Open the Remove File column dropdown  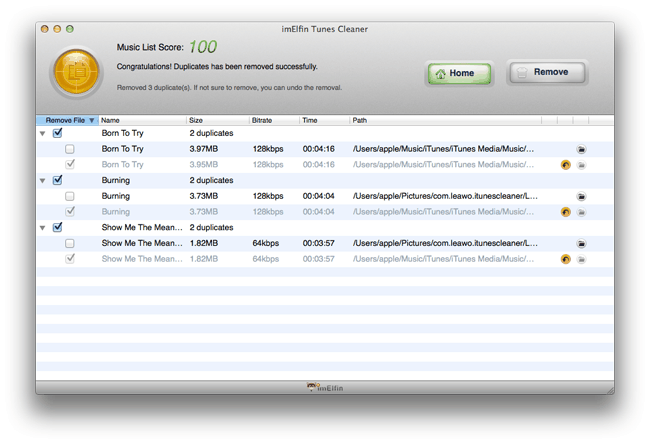[x=92, y=121]
